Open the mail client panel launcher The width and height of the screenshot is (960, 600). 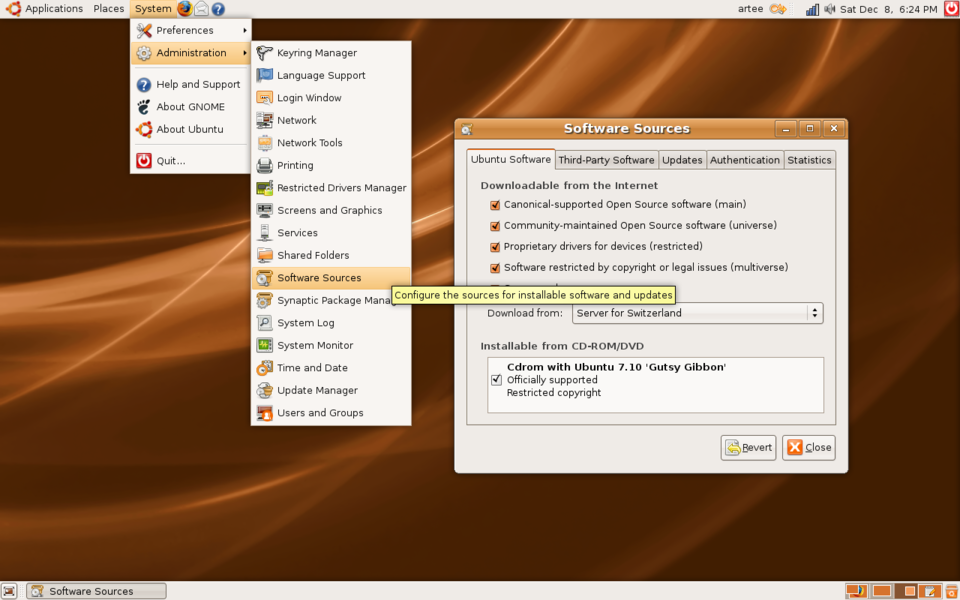201,9
